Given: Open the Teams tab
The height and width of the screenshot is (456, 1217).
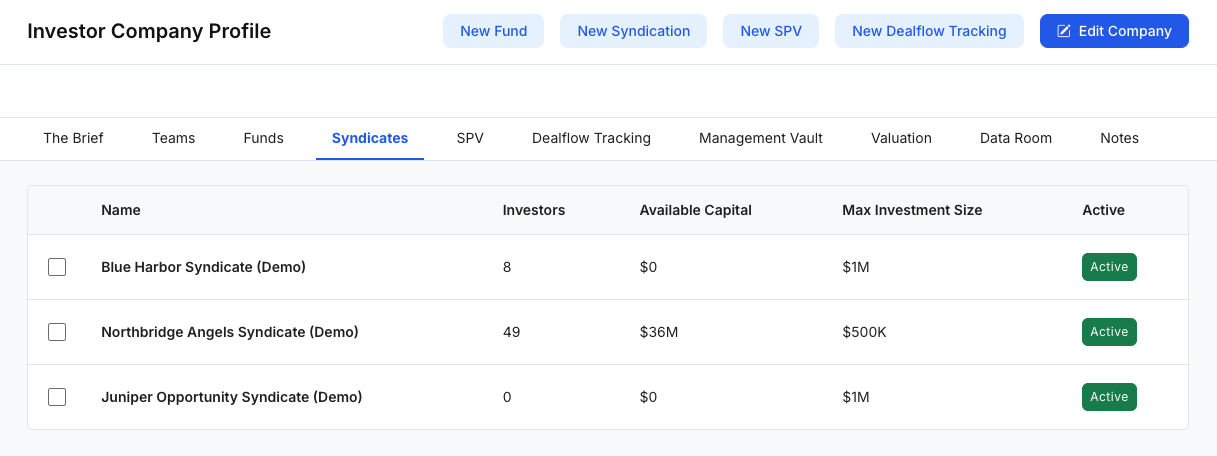Looking at the screenshot, I should [173, 138].
